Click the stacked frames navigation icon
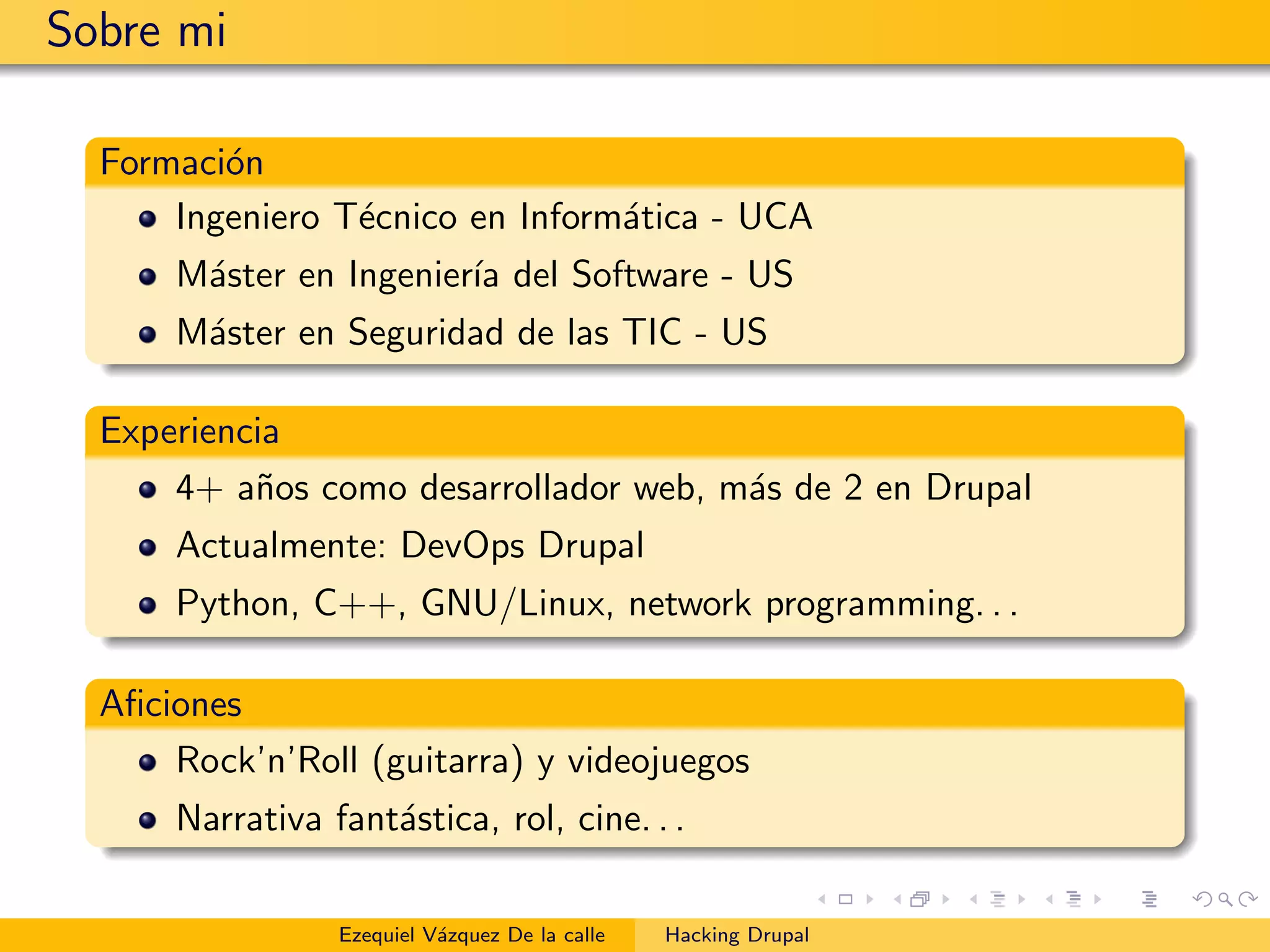1270x952 pixels. click(x=920, y=899)
